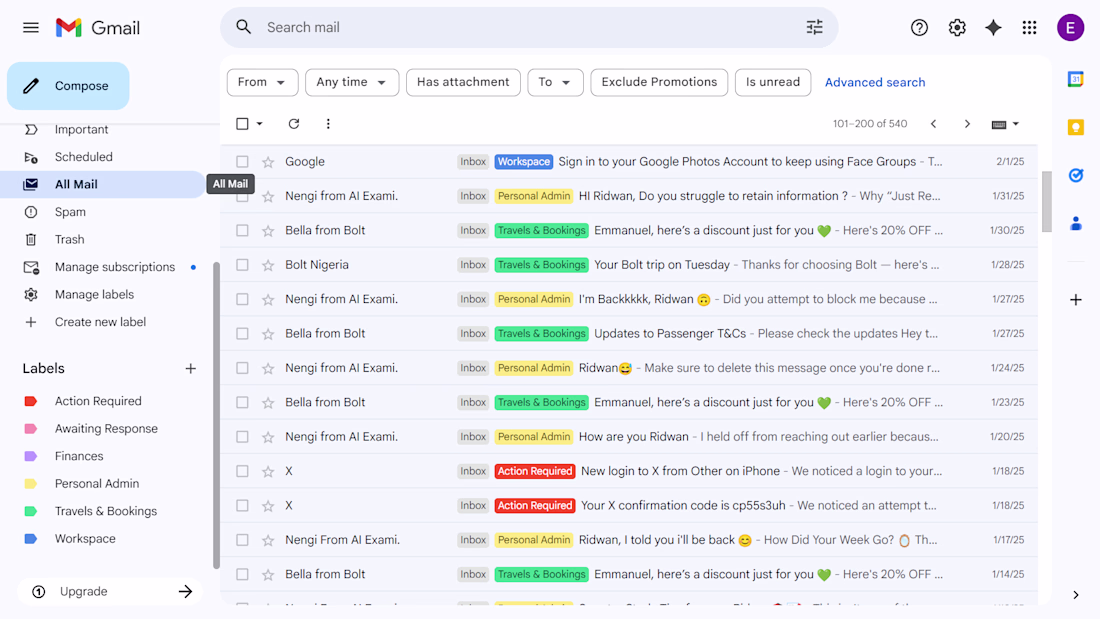Screen dimensions: 1100x619
Task: Star the X confirmation code email
Action: (268, 506)
